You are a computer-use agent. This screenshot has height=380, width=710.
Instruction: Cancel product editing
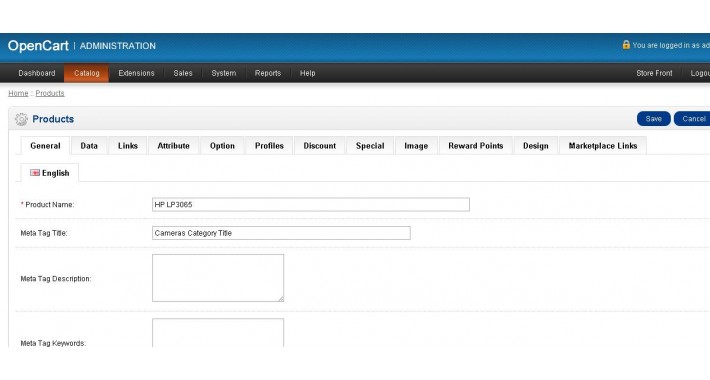pyautogui.click(x=692, y=119)
